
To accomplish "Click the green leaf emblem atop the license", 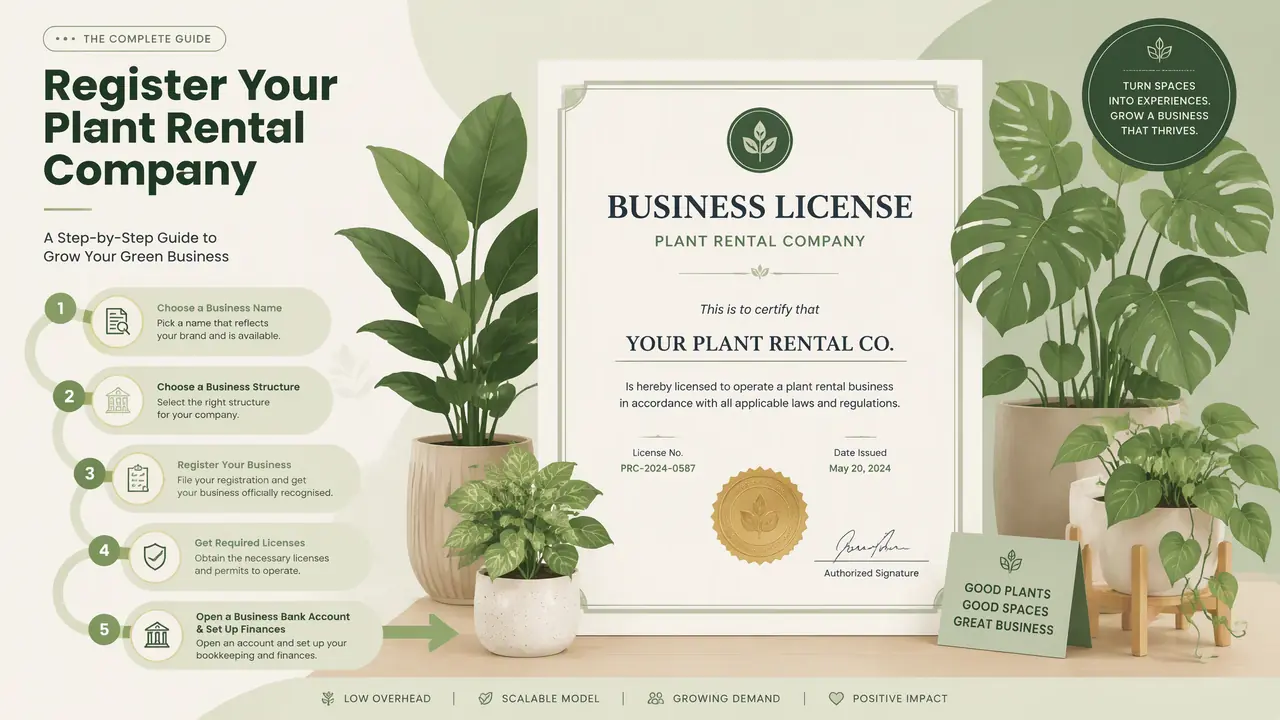I will (x=760, y=140).
